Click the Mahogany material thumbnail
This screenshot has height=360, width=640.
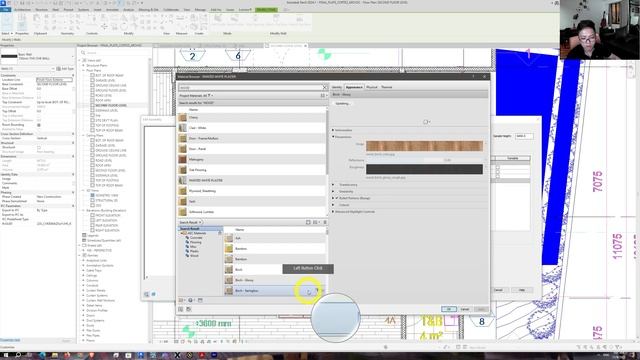[x=182, y=160]
